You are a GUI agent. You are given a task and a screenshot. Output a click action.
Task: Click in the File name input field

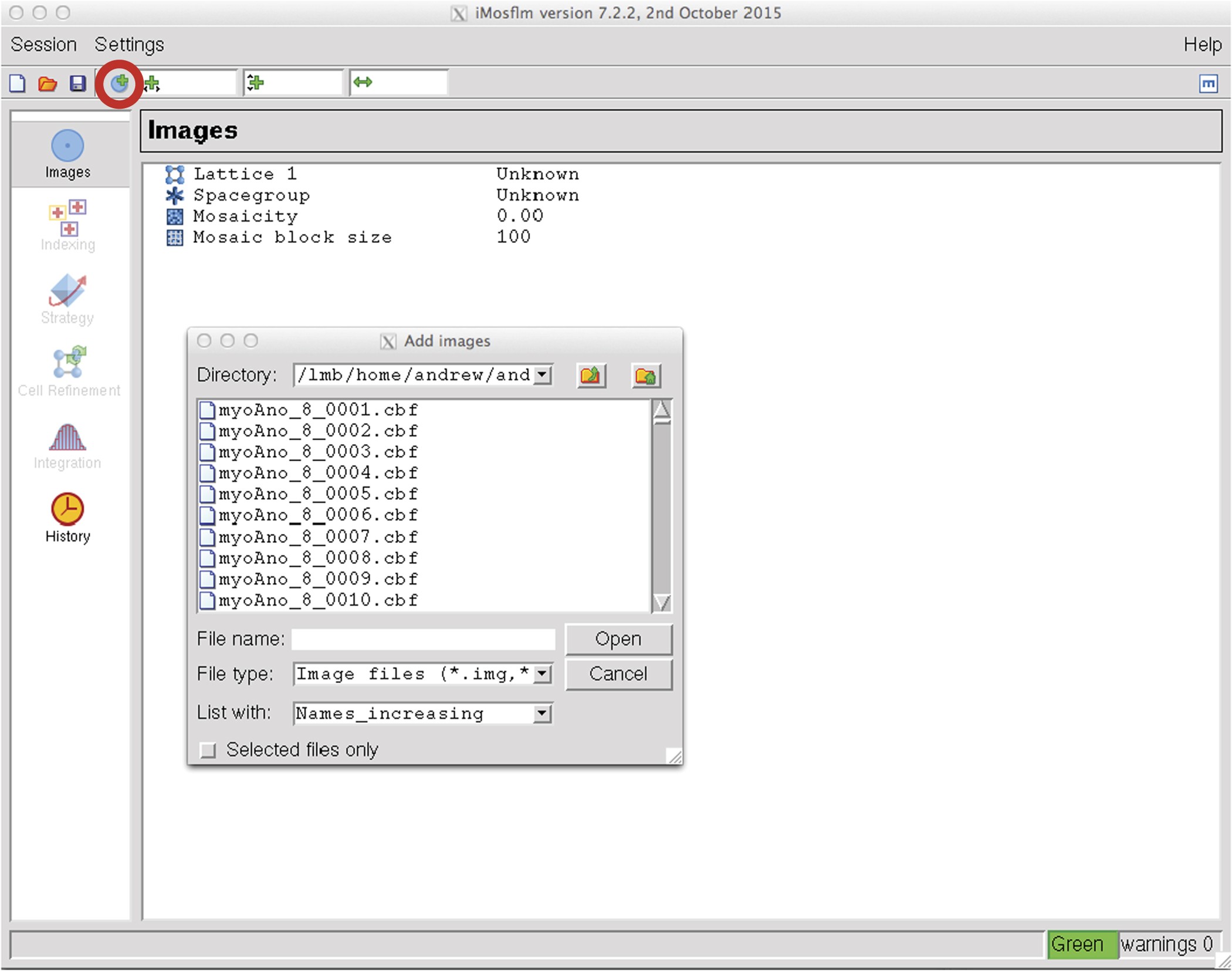423,639
